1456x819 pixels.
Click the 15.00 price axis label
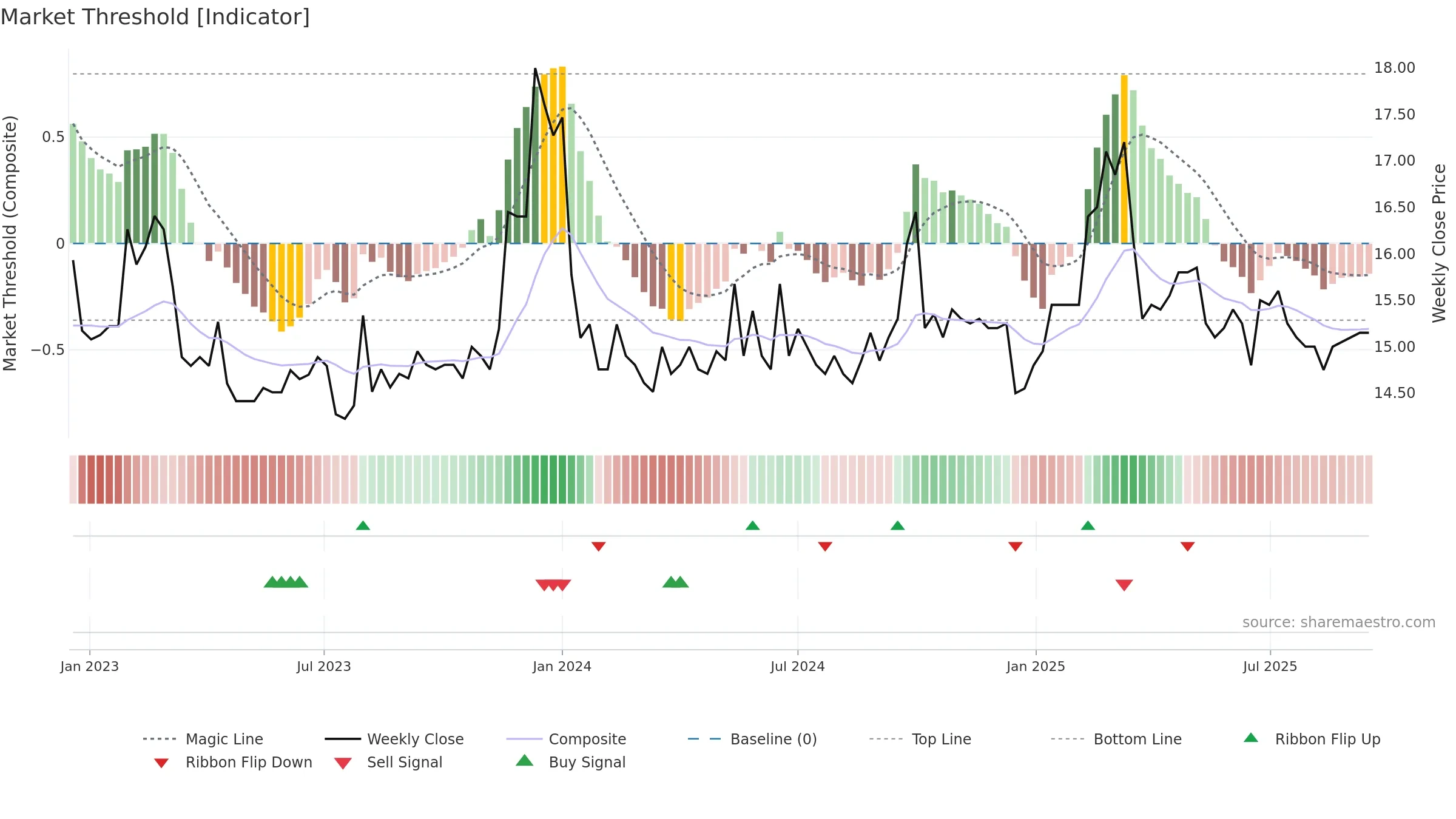(x=1395, y=347)
